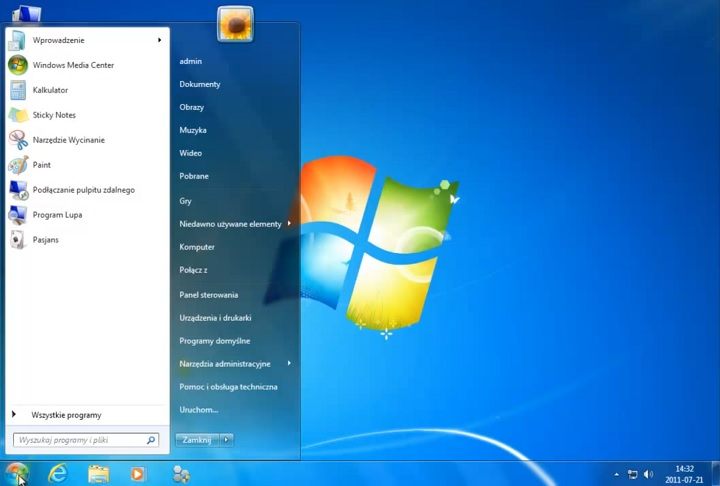
Task: Launch Windows Media Player from taskbar
Action: (x=137, y=474)
